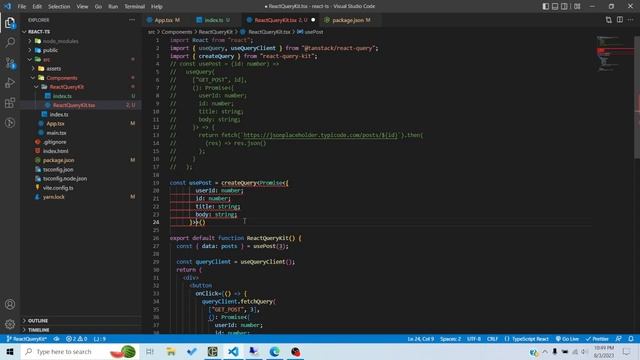Open File Explorer from the taskbar

(171, 351)
